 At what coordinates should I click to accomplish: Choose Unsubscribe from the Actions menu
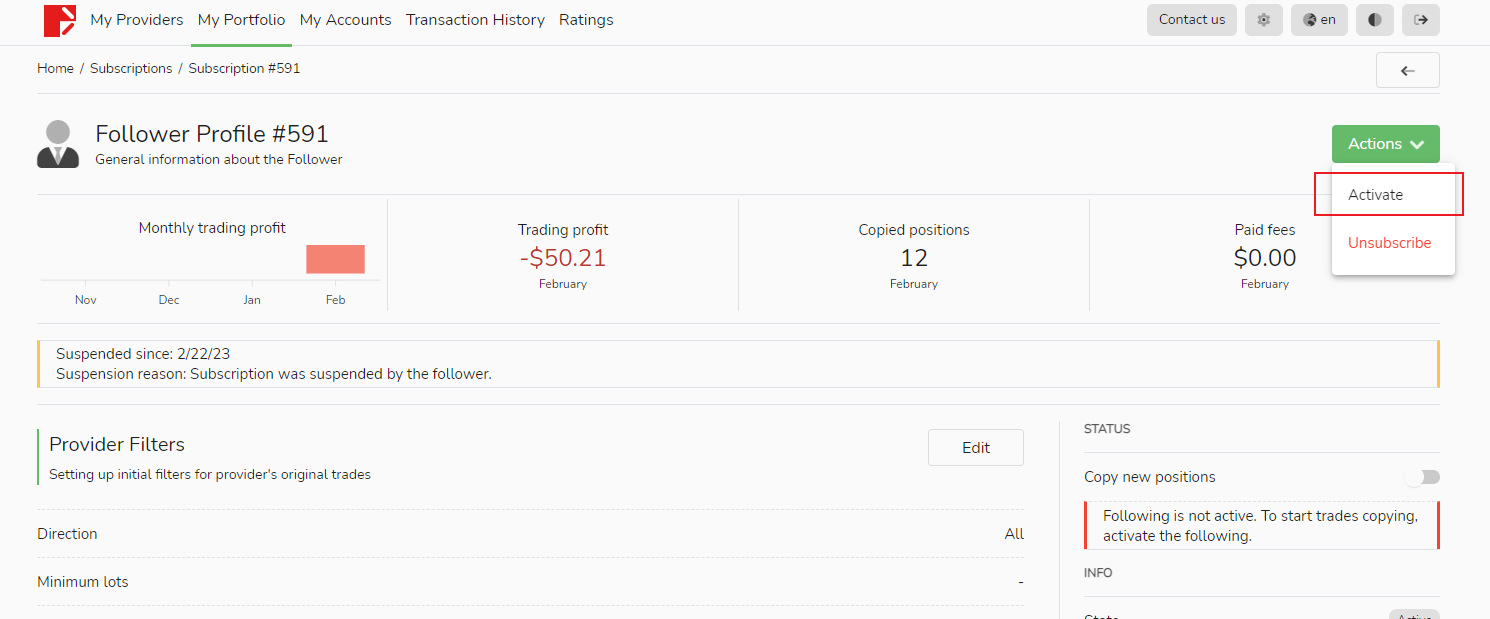tap(1389, 243)
